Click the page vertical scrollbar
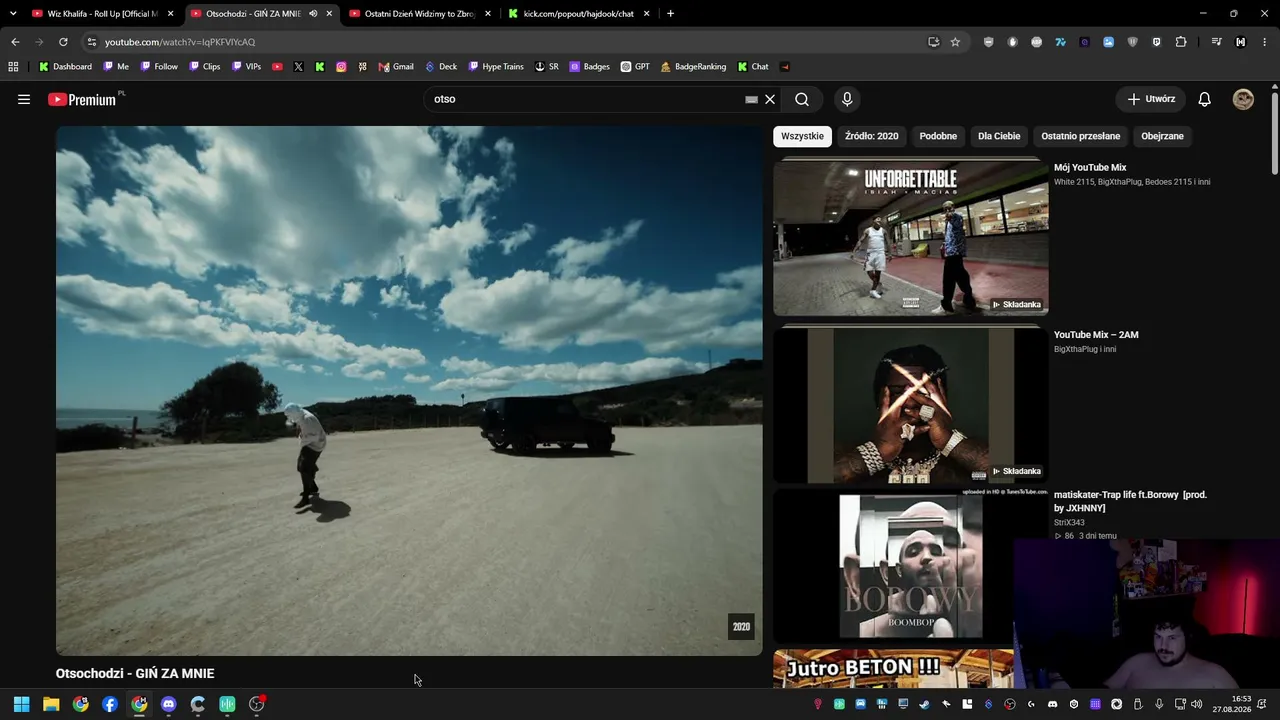1280x720 pixels. [x=1275, y=135]
